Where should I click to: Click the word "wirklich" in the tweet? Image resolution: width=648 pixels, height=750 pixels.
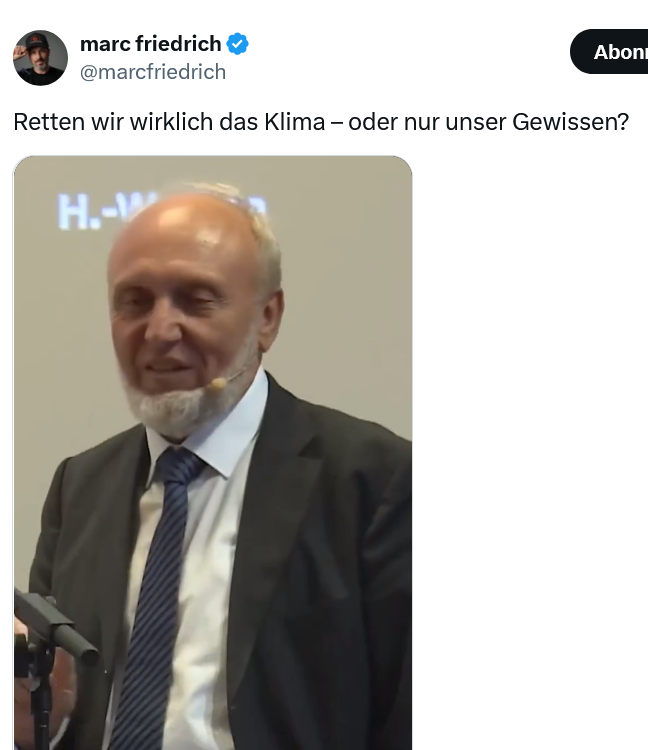click(171, 122)
